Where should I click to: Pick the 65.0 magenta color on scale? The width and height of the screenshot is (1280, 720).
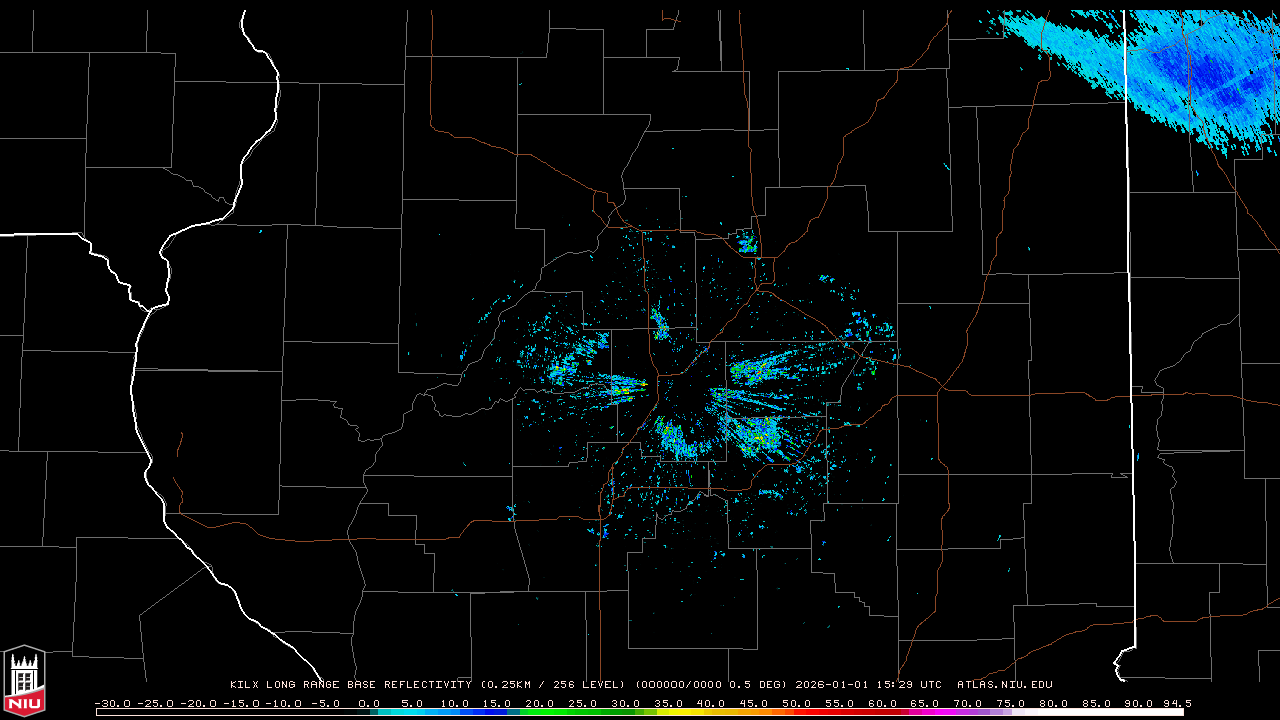pyautogui.click(x=925, y=712)
